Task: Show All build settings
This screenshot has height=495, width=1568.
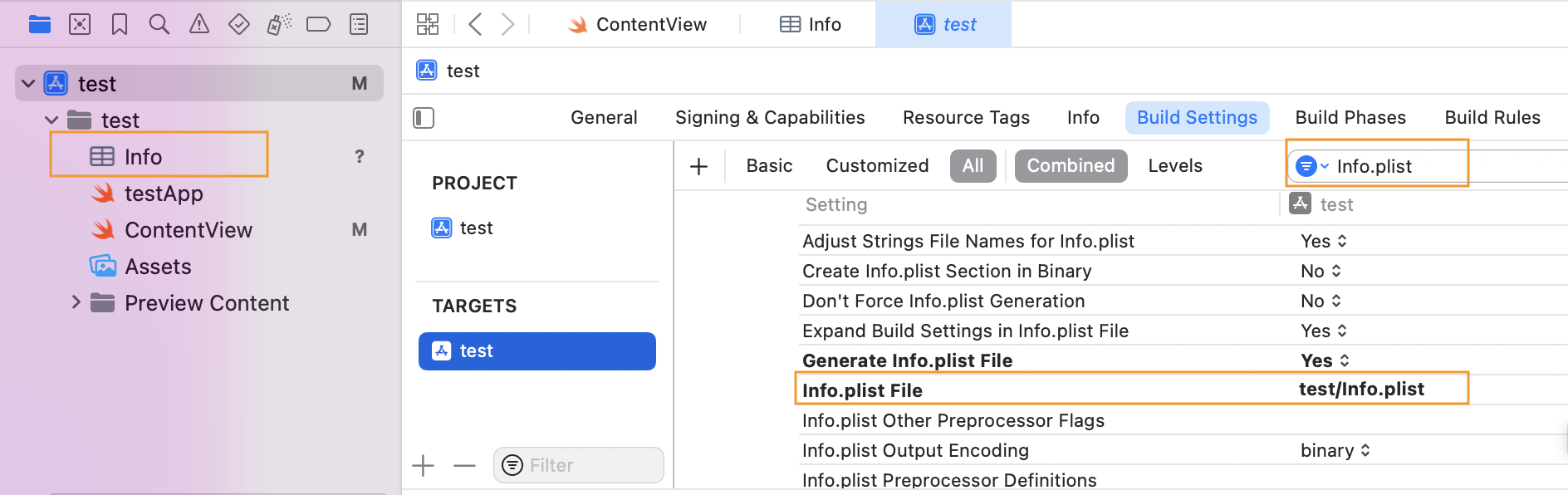Action: click(973, 166)
